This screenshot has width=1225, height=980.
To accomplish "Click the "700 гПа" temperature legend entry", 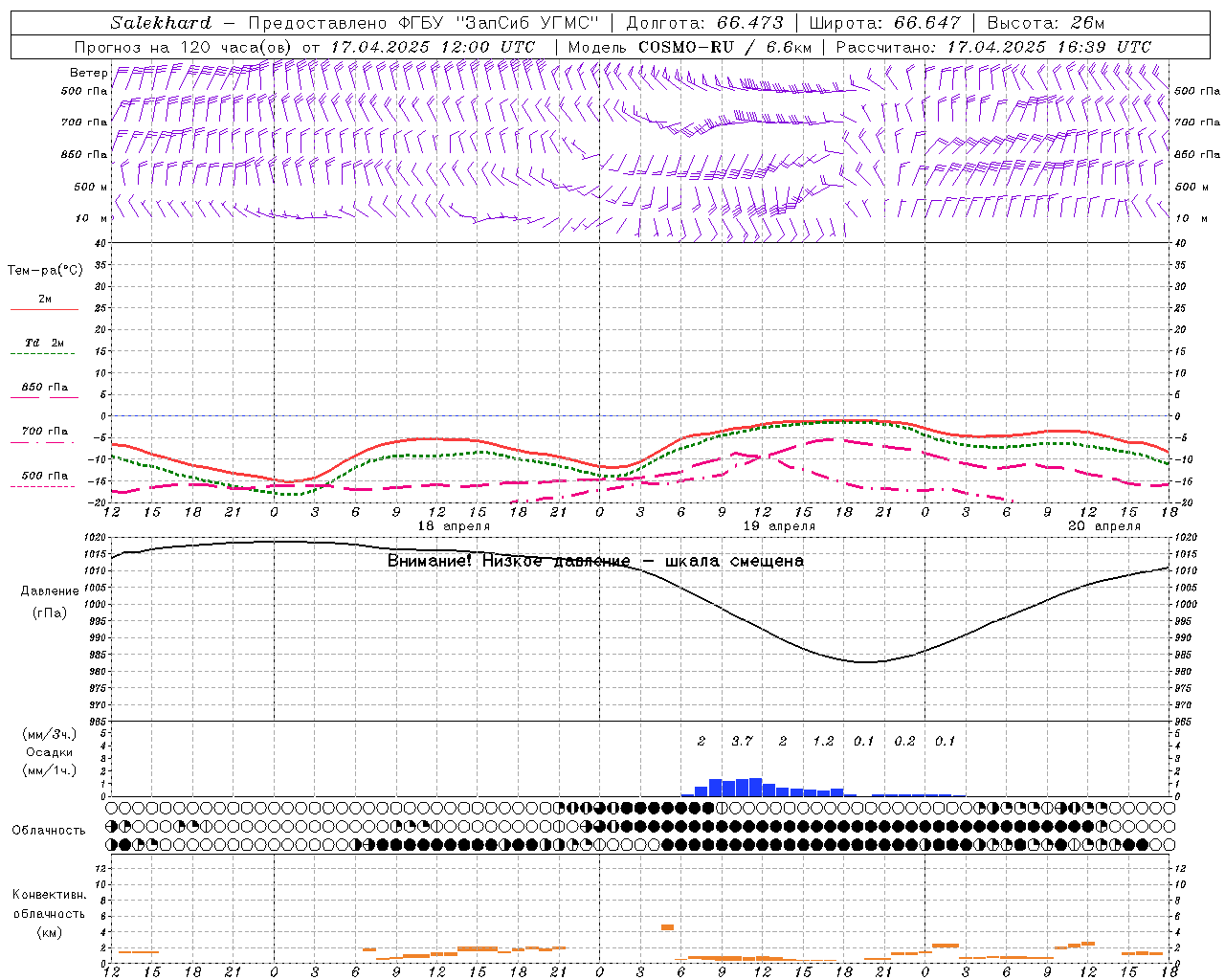I will tap(45, 432).
